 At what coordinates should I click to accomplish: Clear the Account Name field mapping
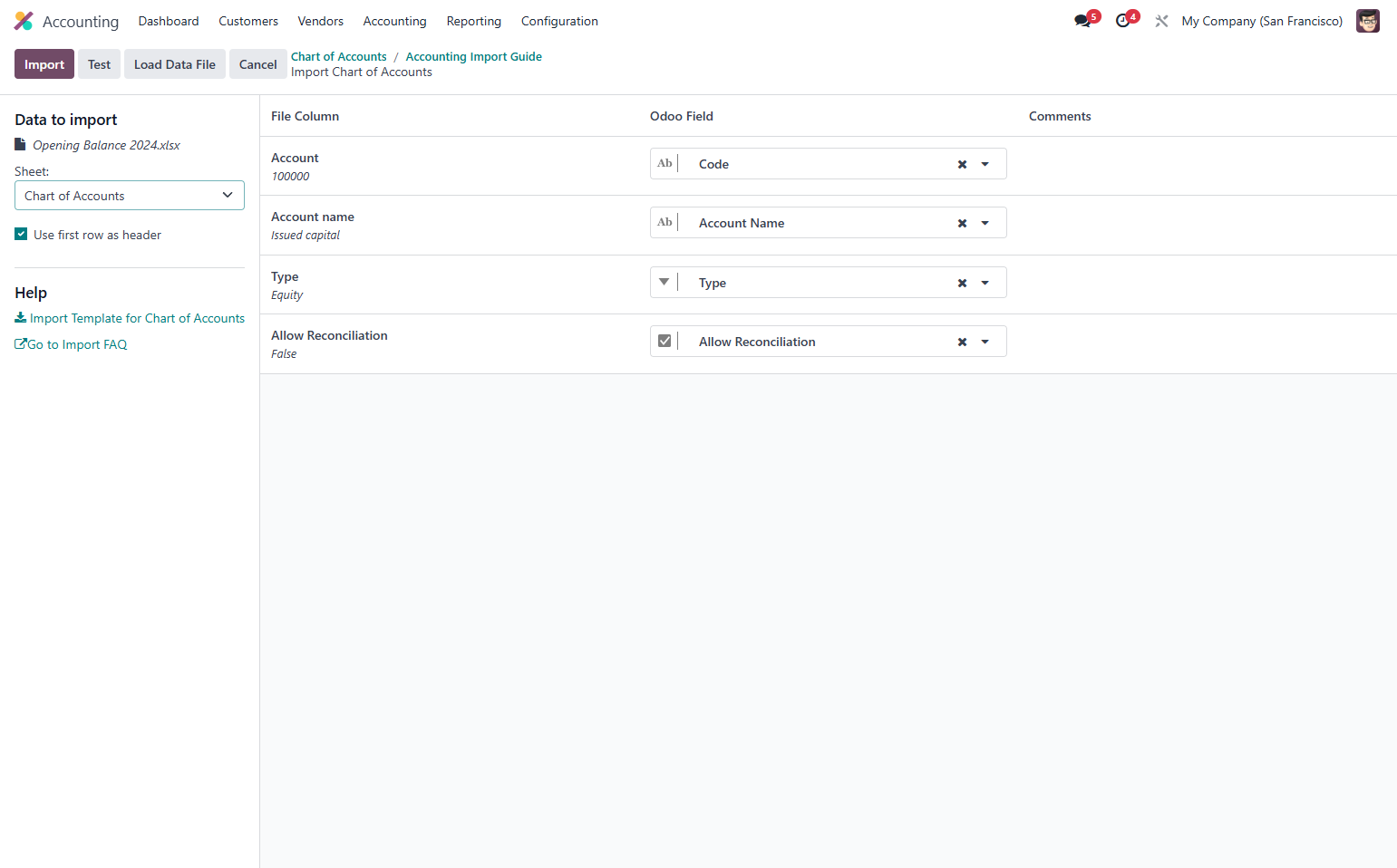point(962,223)
